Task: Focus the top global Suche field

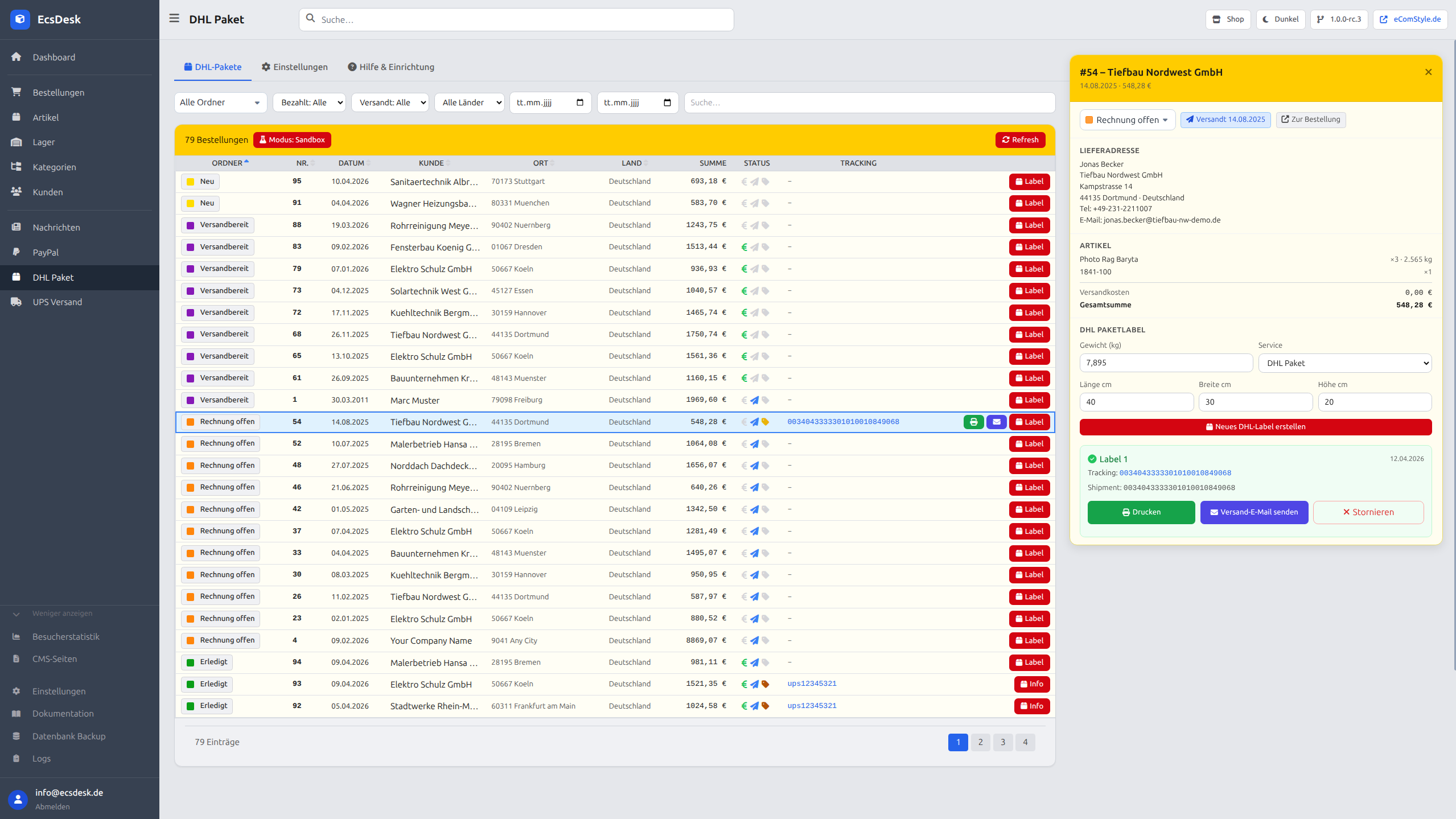Action: pos(516,19)
